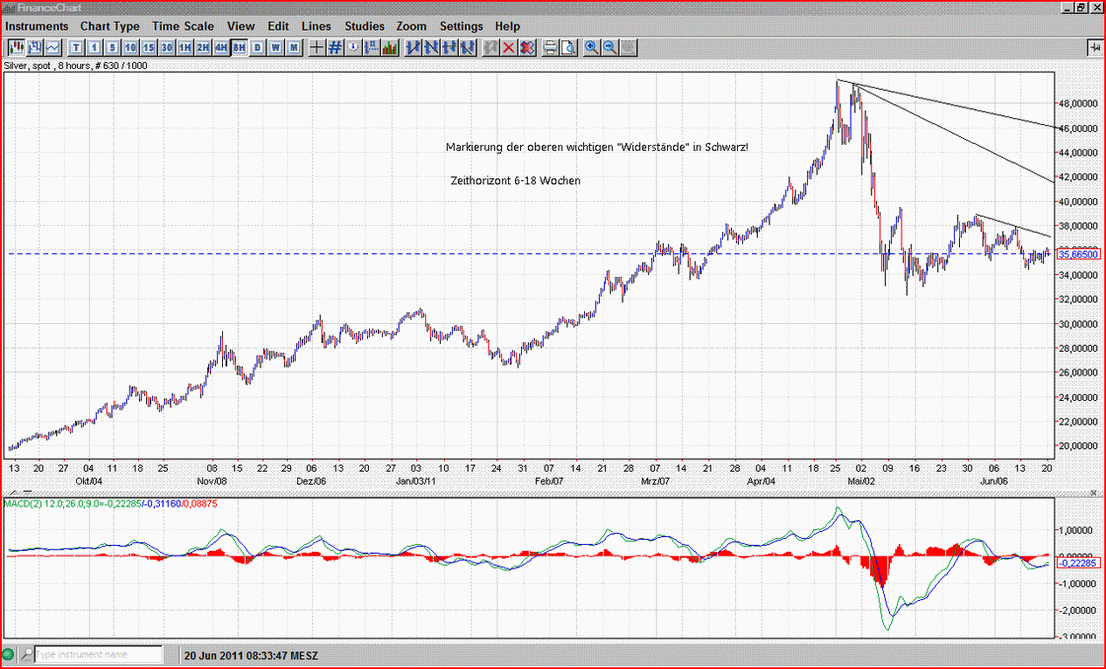Set time scale to 5 minutes

point(113,48)
